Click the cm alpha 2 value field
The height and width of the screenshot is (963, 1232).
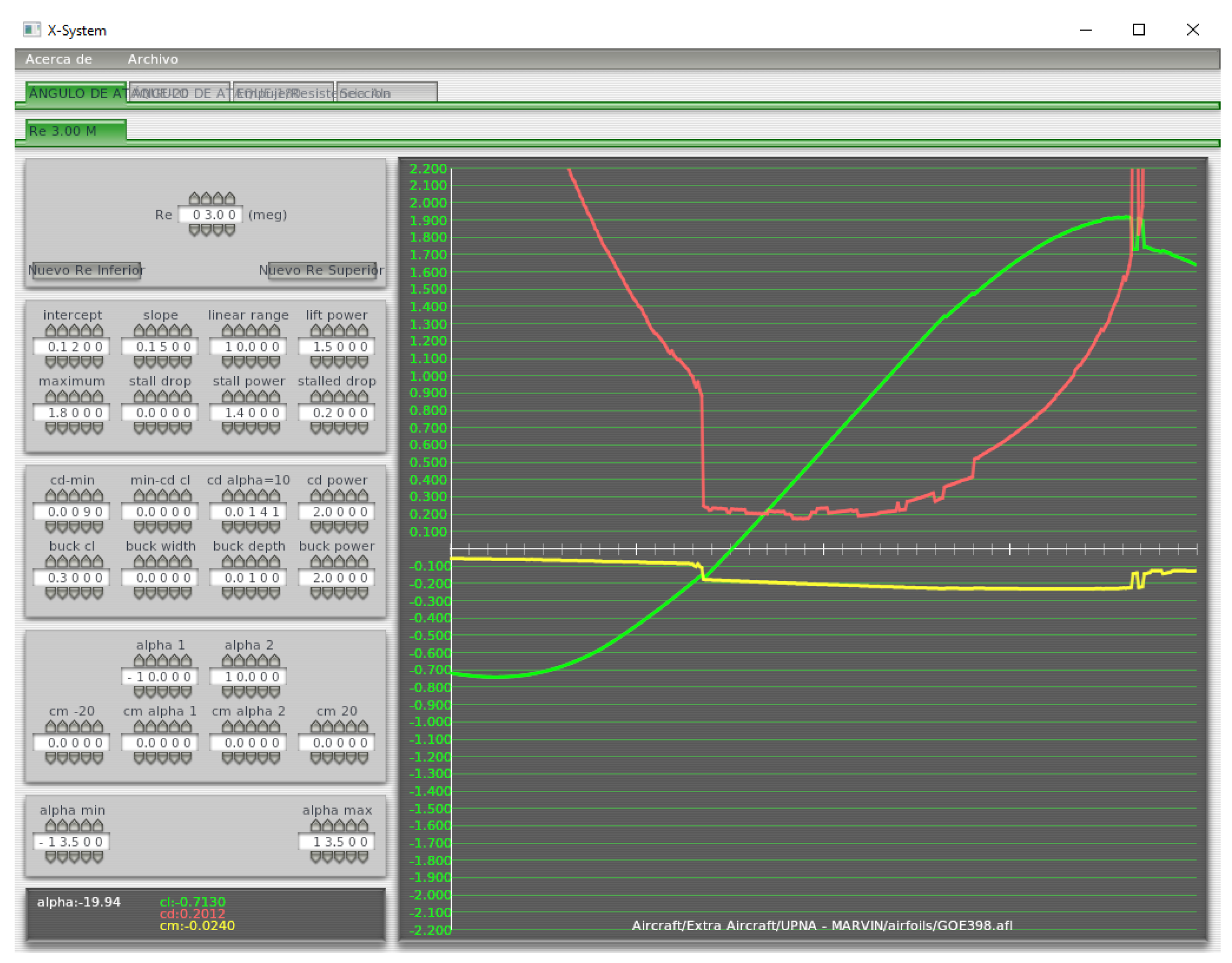click(248, 742)
